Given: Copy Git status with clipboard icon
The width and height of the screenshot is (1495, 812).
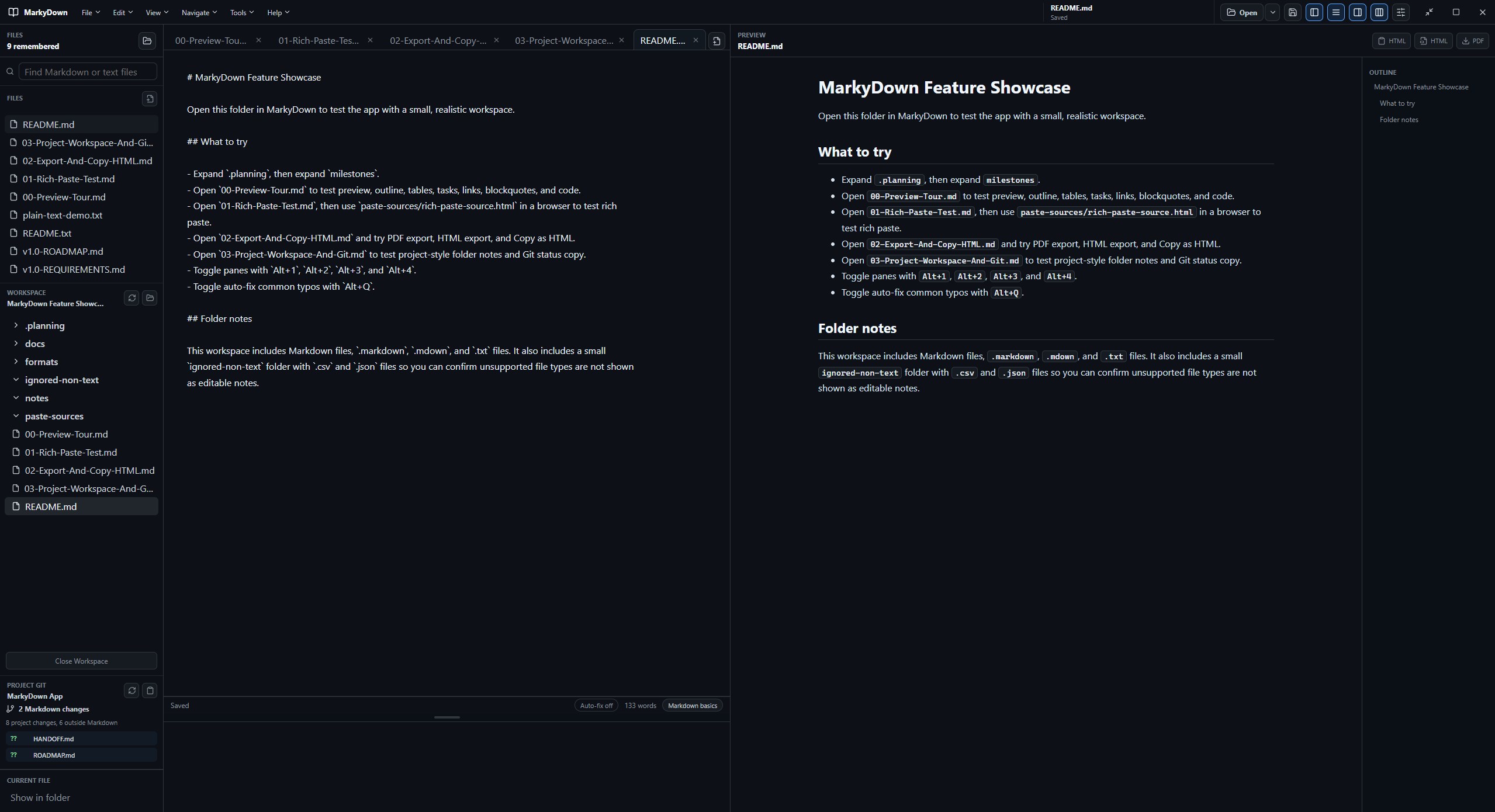Looking at the screenshot, I should tap(150, 690).
